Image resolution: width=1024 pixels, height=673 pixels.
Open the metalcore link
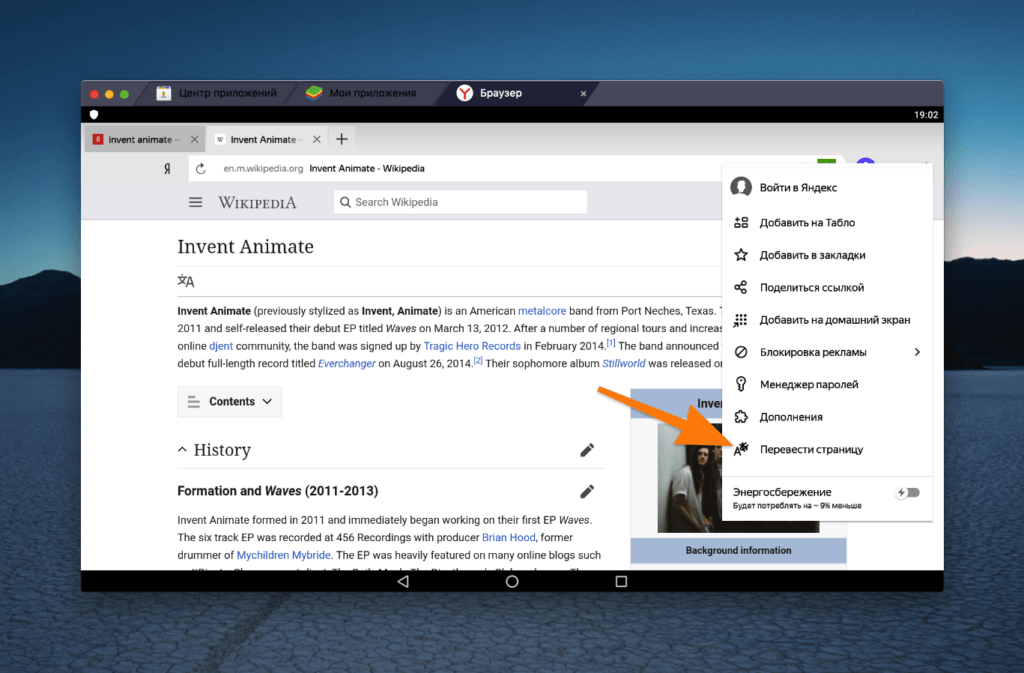(x=542, y=311)
